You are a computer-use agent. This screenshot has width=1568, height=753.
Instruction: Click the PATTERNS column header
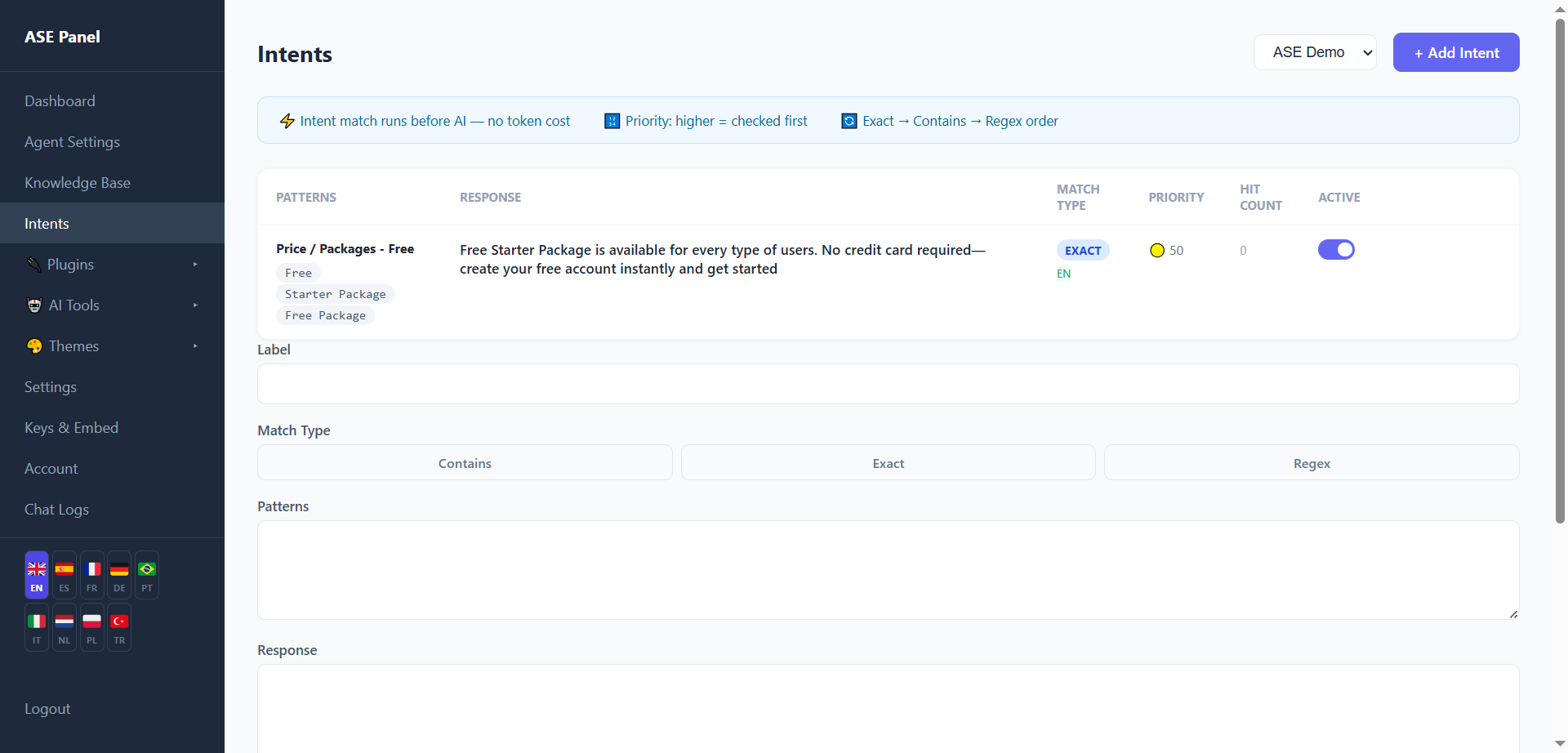pyautogui.click(x=306, y=198)
